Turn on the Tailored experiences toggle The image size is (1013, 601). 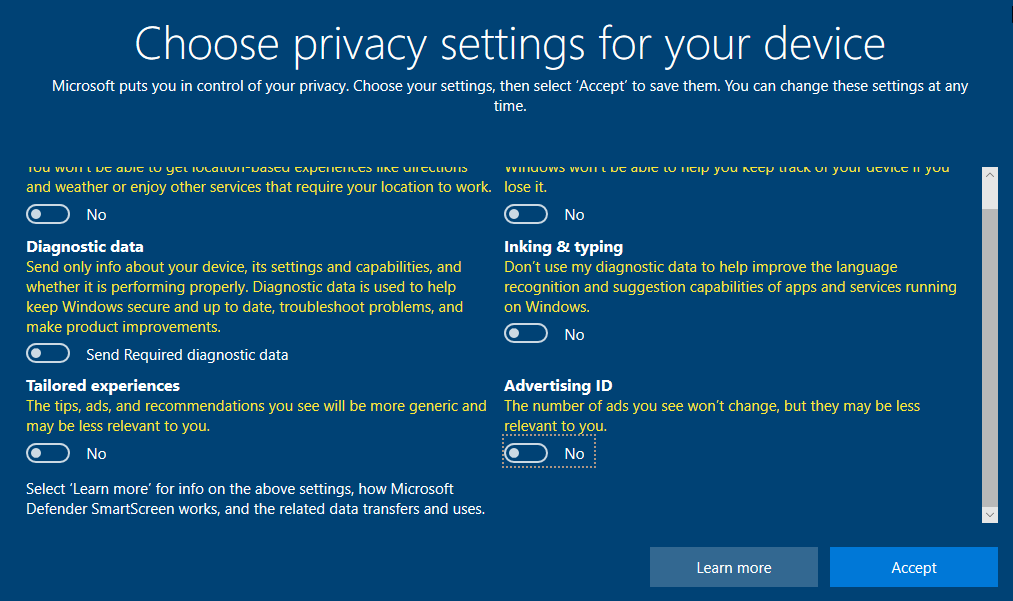coord(48,453)
